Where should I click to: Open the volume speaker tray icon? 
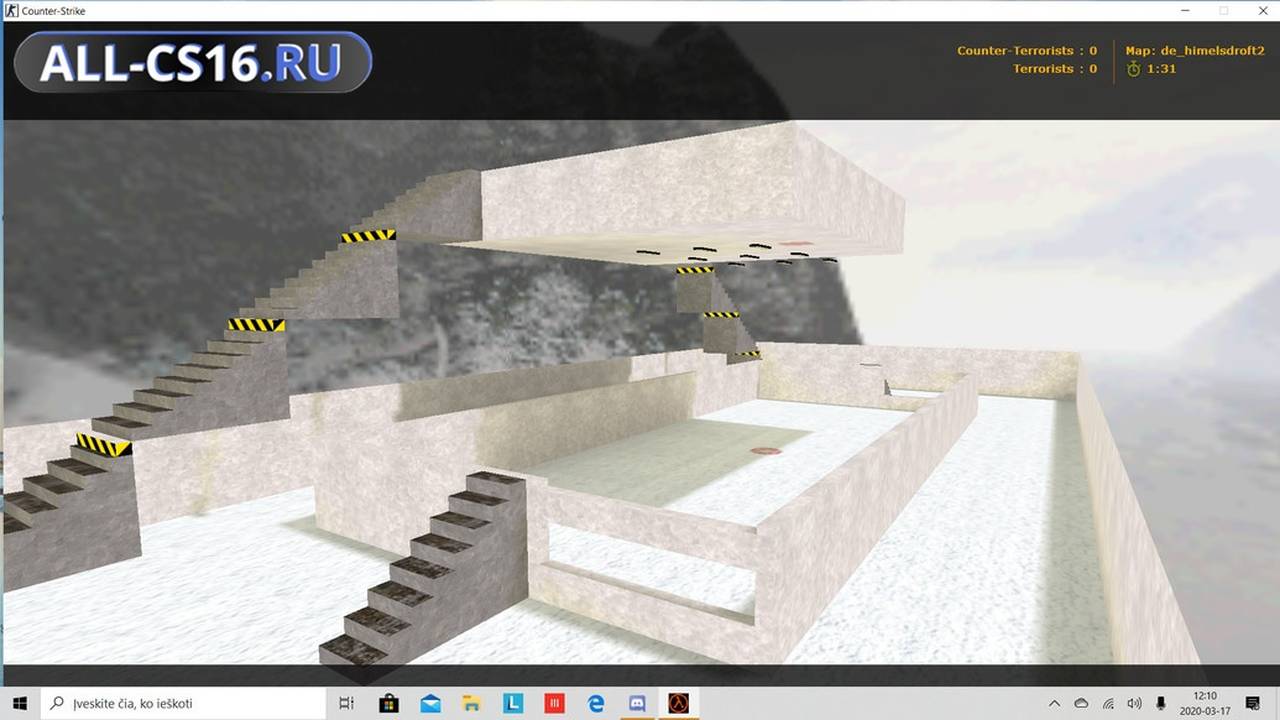[1134, 703]
